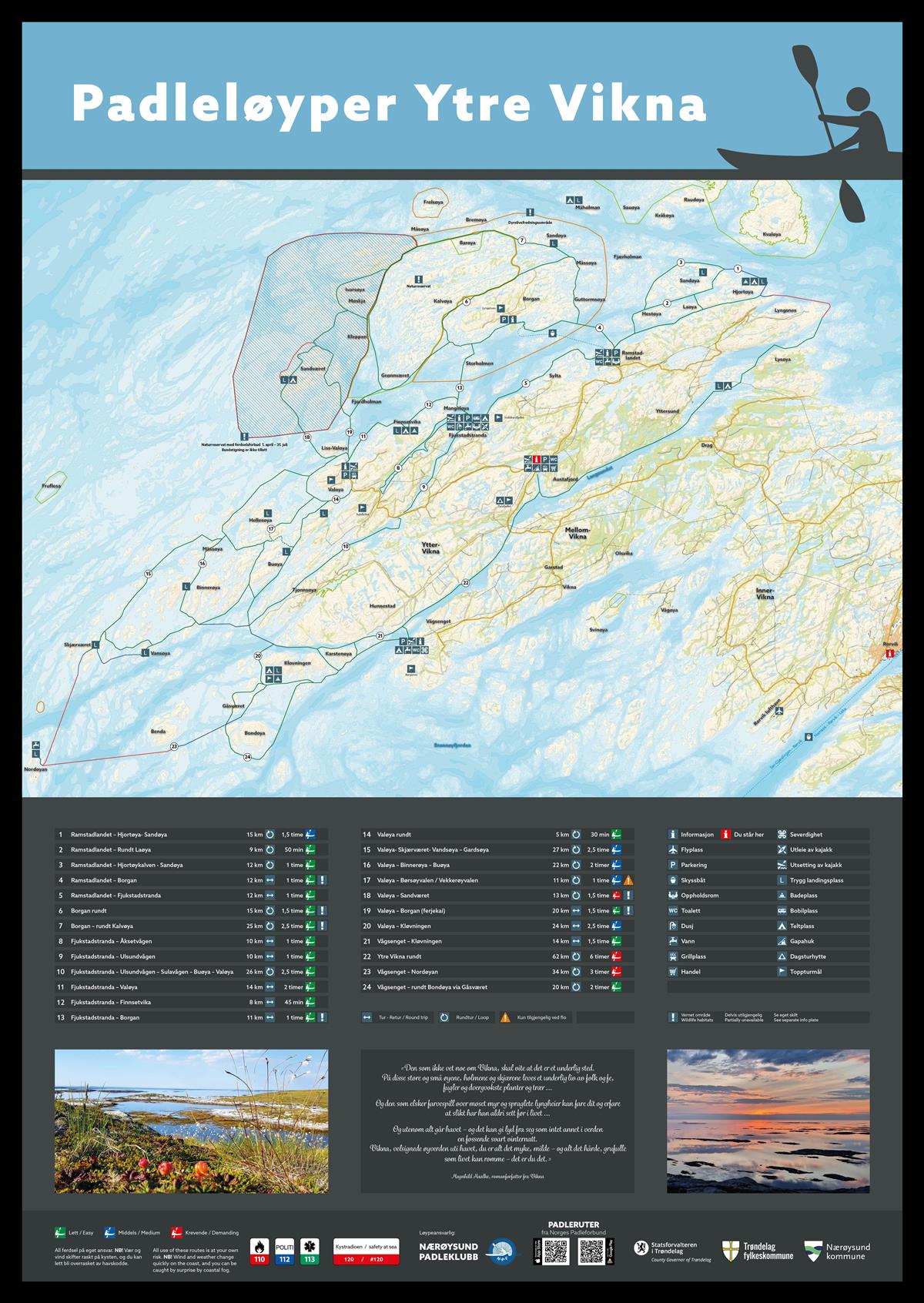
Task: Select the Toalett WC legend icon
Action: [x=673, y=910]
